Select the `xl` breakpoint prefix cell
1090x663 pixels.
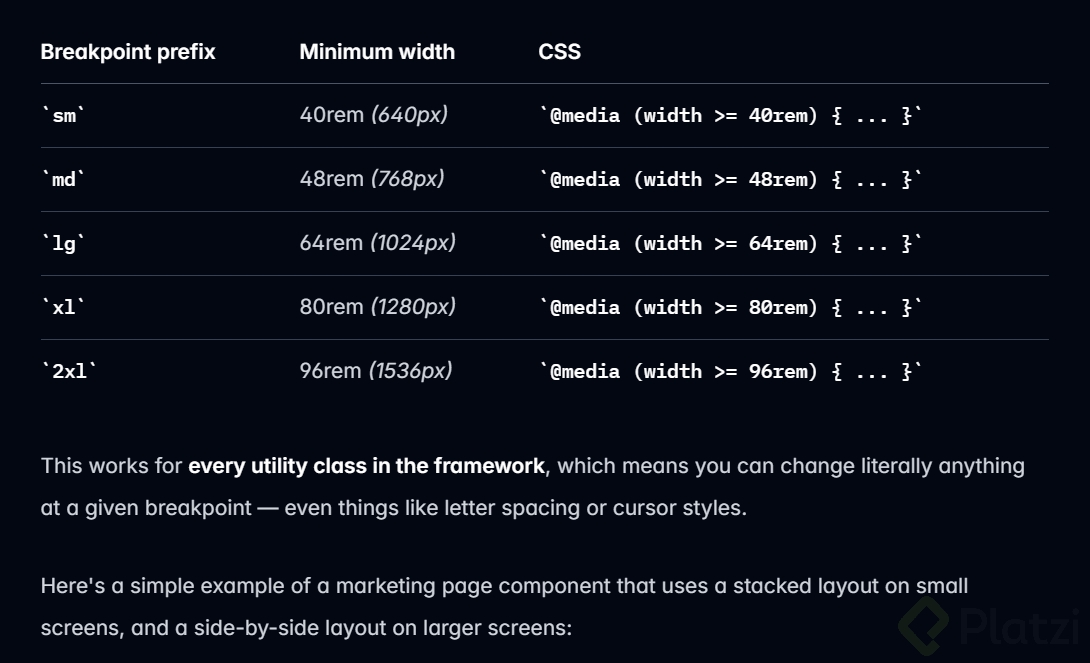pos(64,308)
